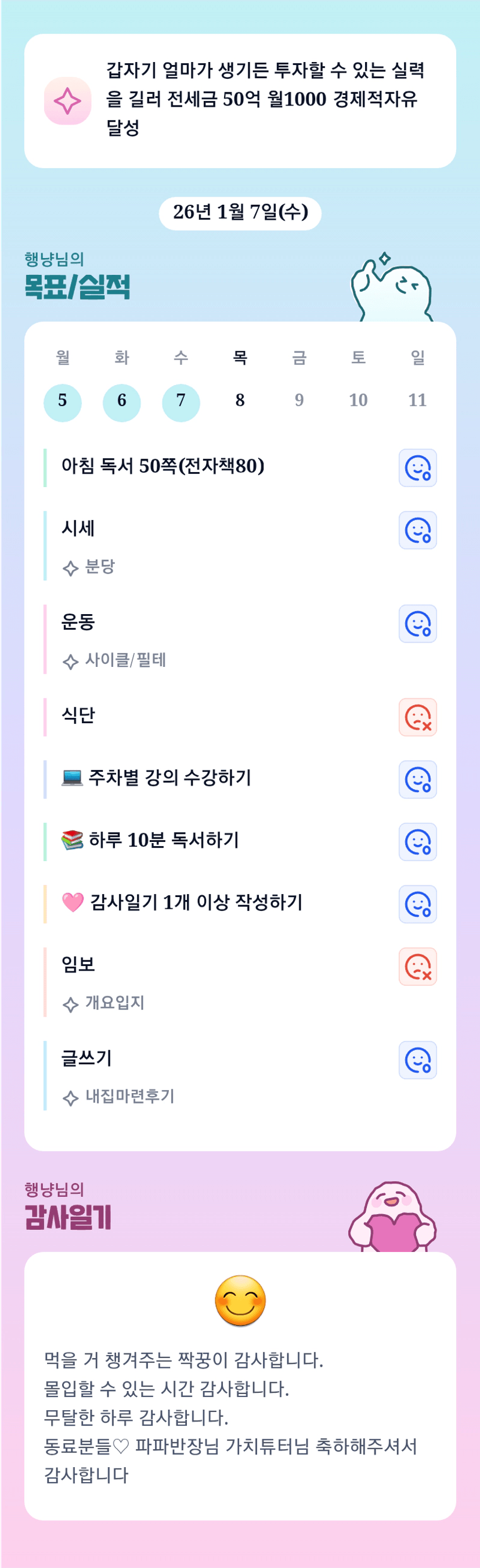Open the date pill 26년 1월 7일(수)
The height and width of the screenshot is (1568, 480).
point(240,213)
